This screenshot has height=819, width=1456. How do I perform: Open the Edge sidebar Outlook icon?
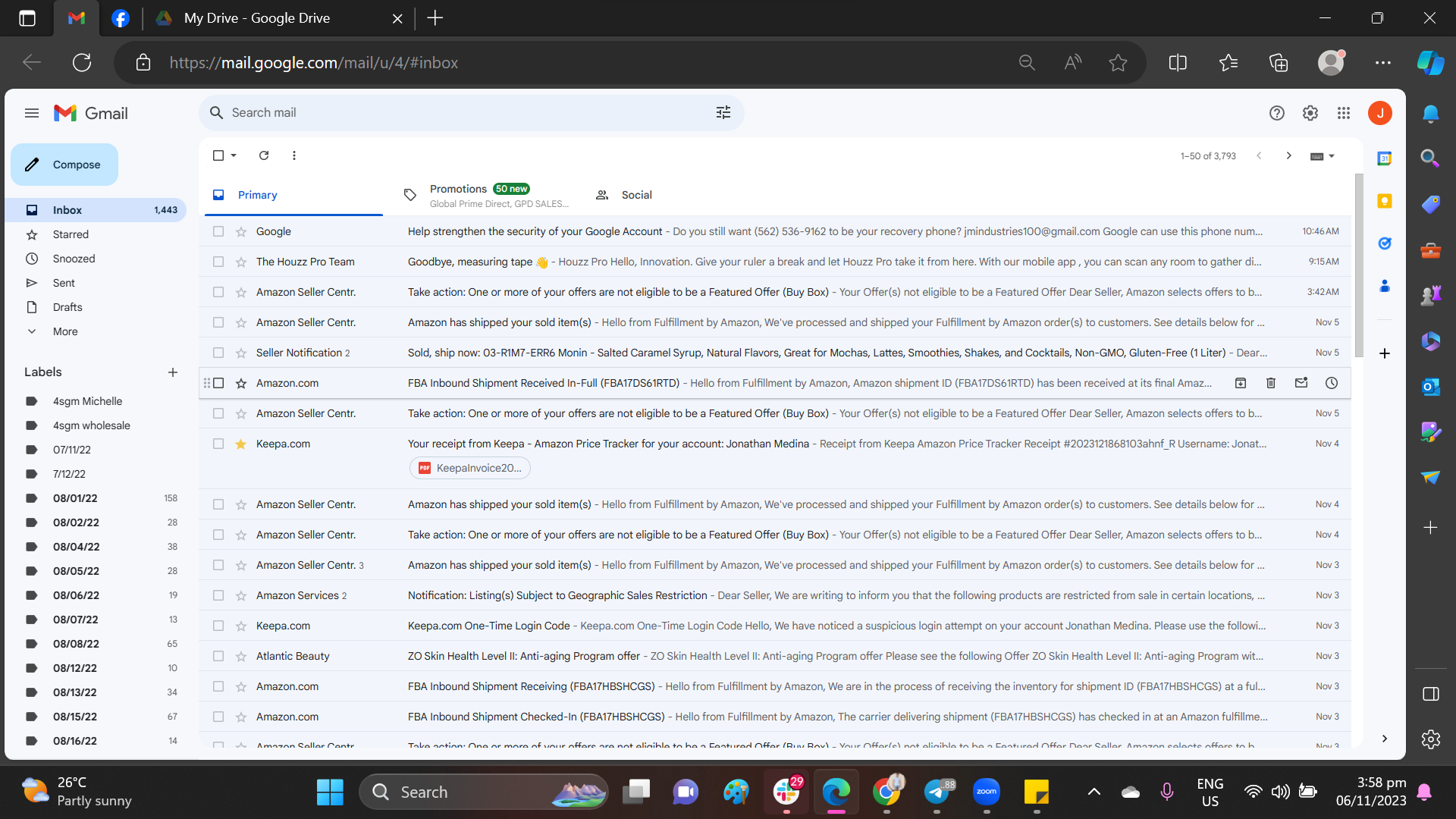[1431, 386]
